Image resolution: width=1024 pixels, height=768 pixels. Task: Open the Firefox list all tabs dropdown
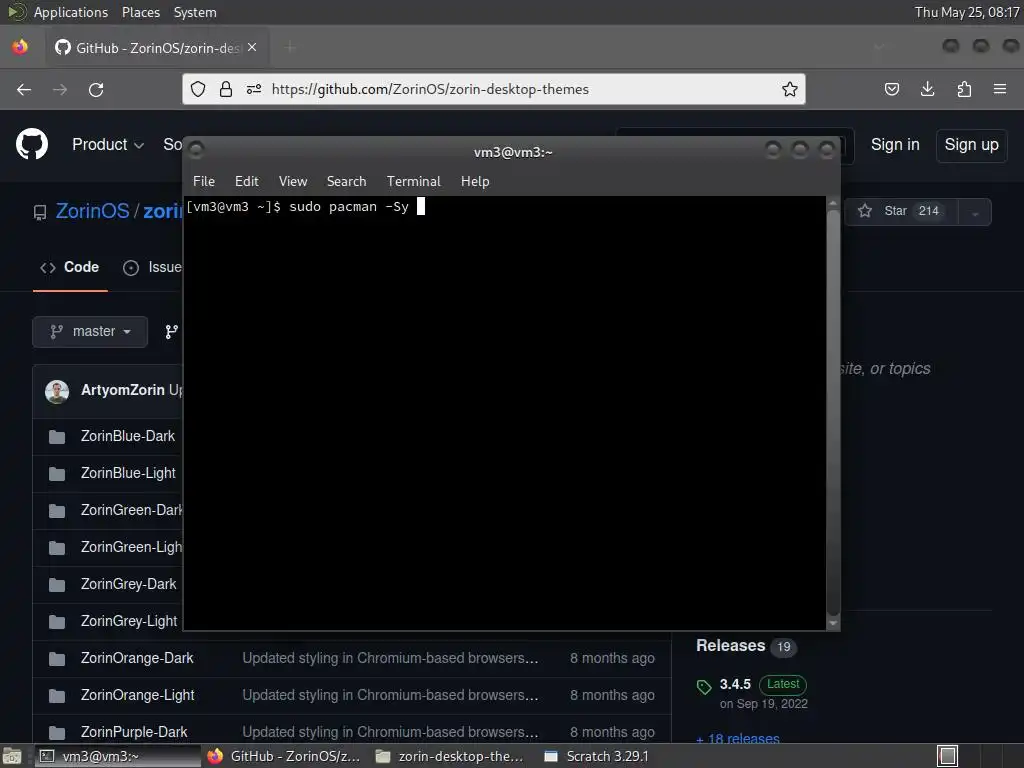tap(879, 47)
